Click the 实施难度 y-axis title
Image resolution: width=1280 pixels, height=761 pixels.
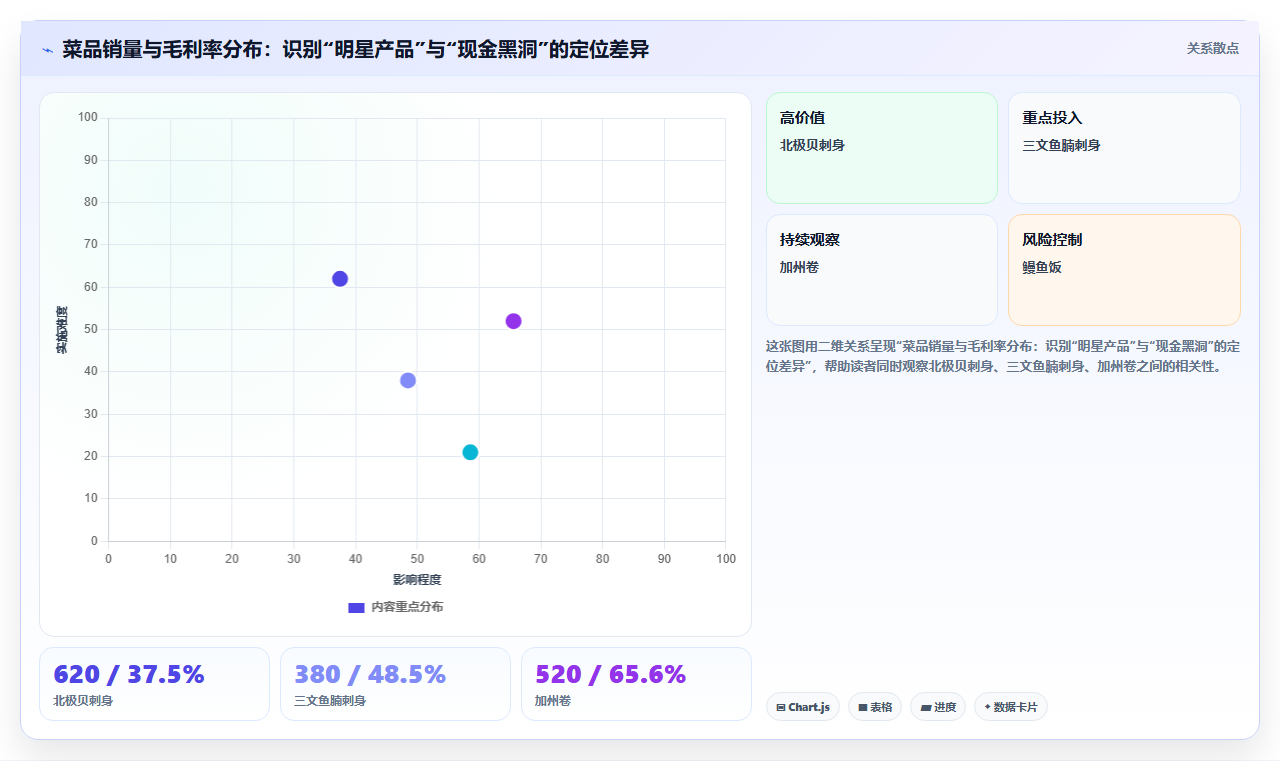tap(62, 330)
